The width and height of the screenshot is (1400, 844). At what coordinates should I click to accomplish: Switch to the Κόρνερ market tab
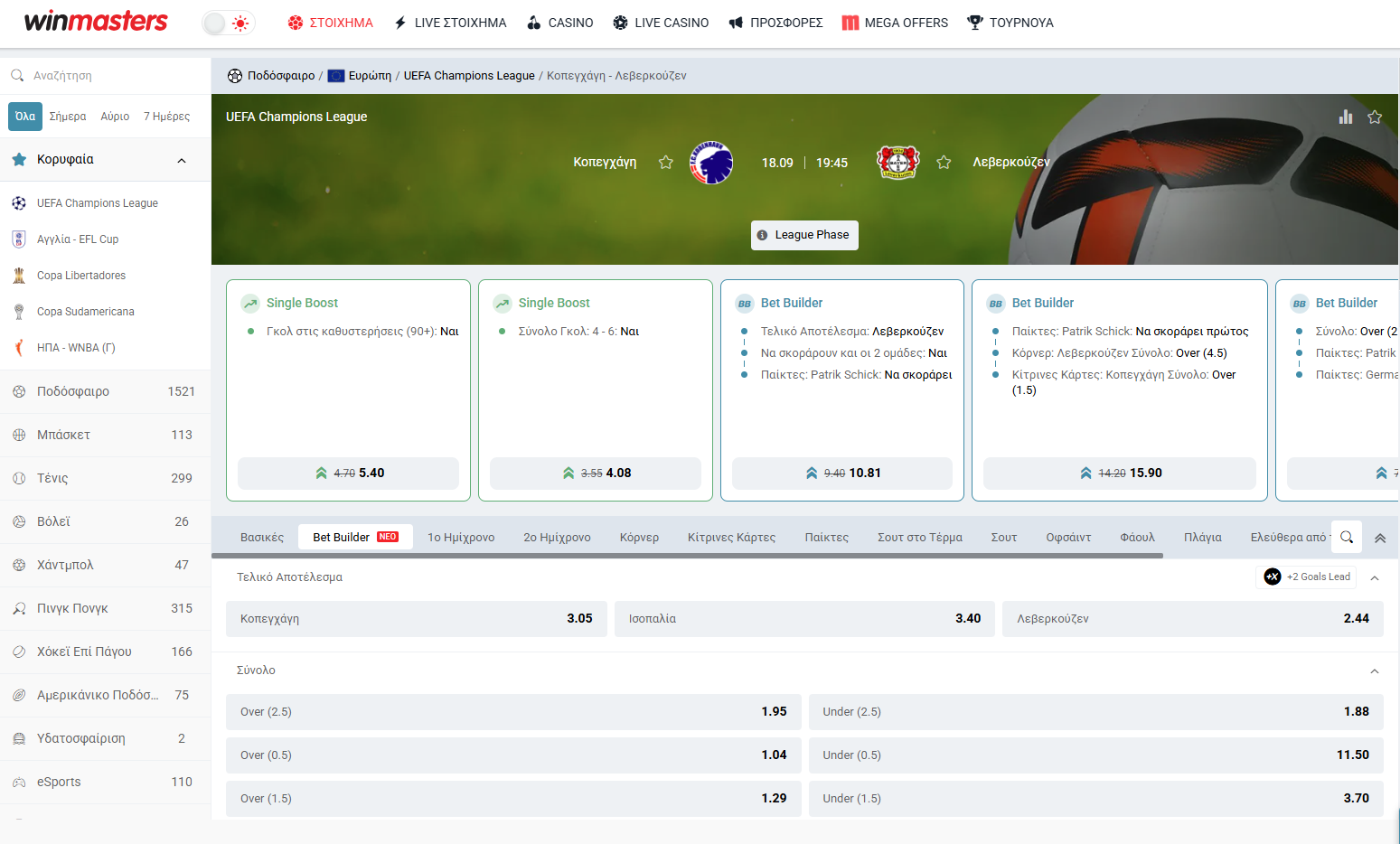click(639, 537)
